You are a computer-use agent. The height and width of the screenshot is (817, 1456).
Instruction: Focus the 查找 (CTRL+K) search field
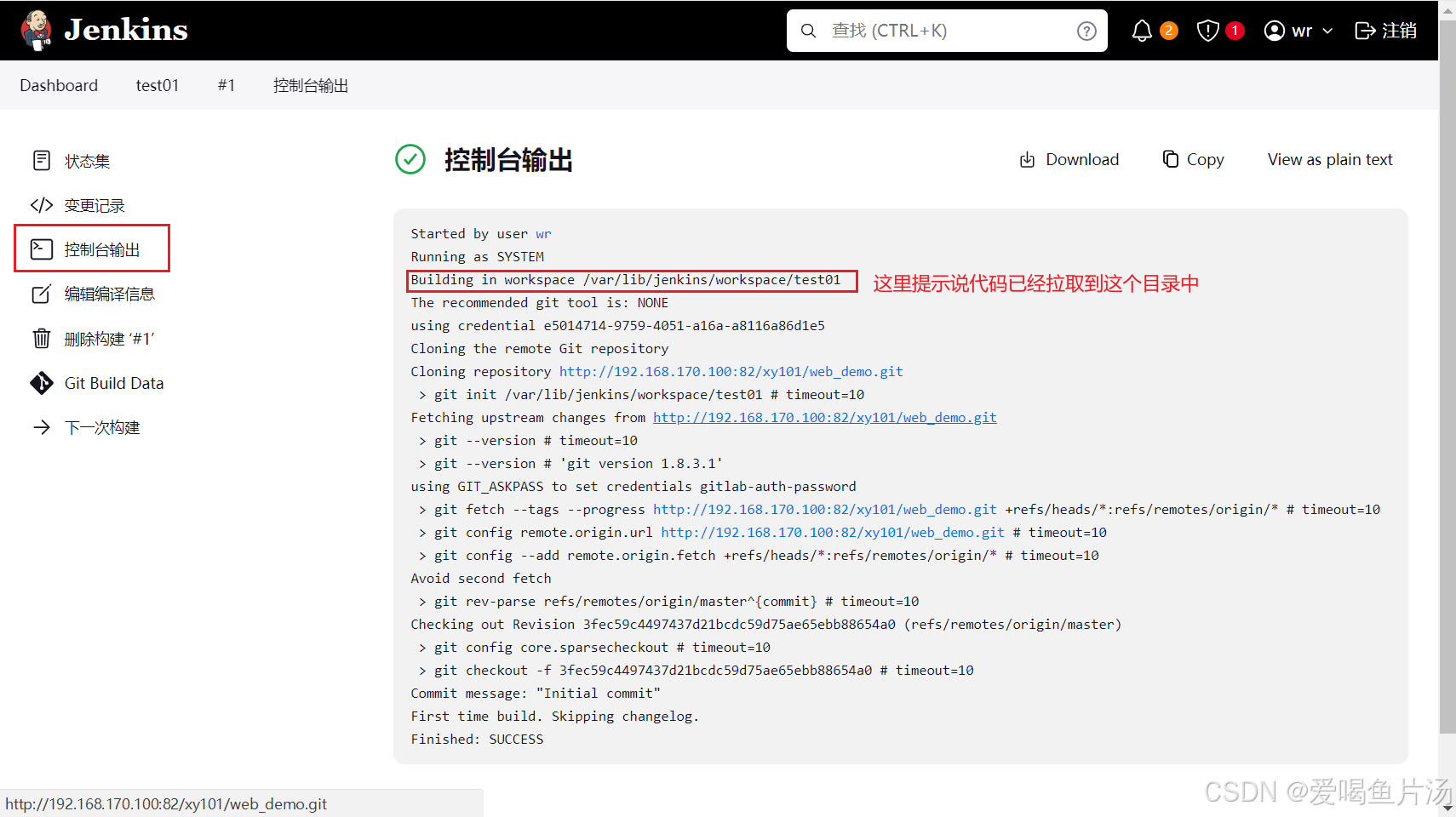pos(947,31)
